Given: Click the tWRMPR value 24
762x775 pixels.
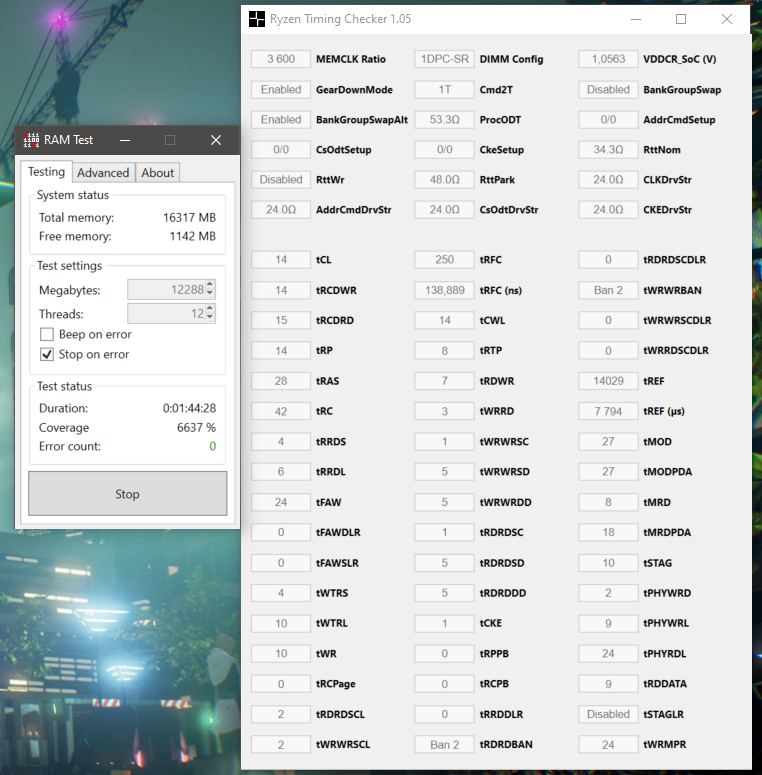Looking at the screenshot, I should point(608,744).
